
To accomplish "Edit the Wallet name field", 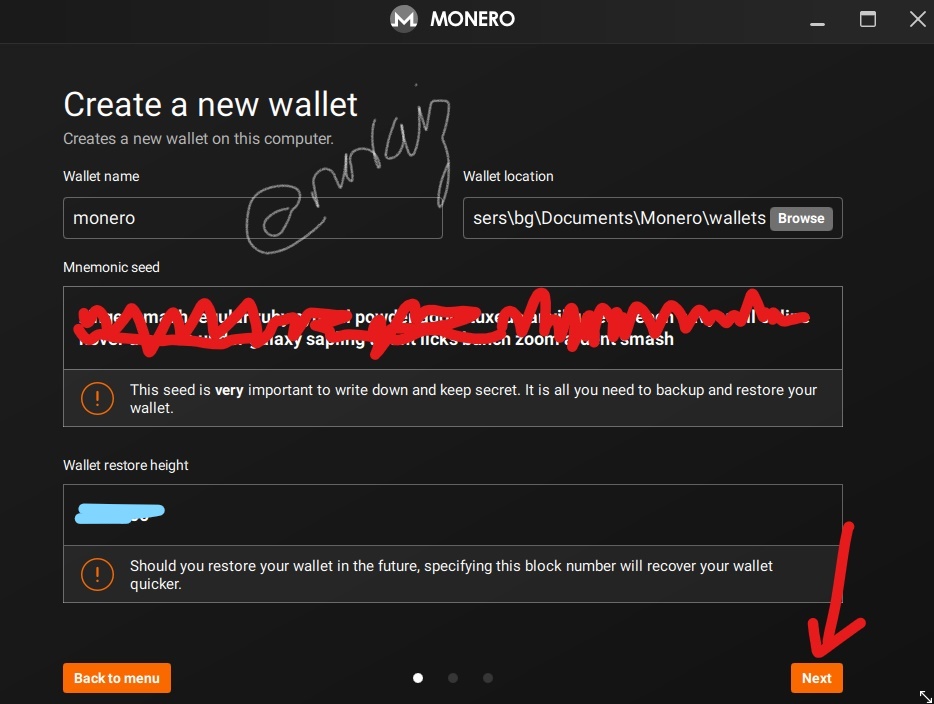I will [x=253, y=218].
